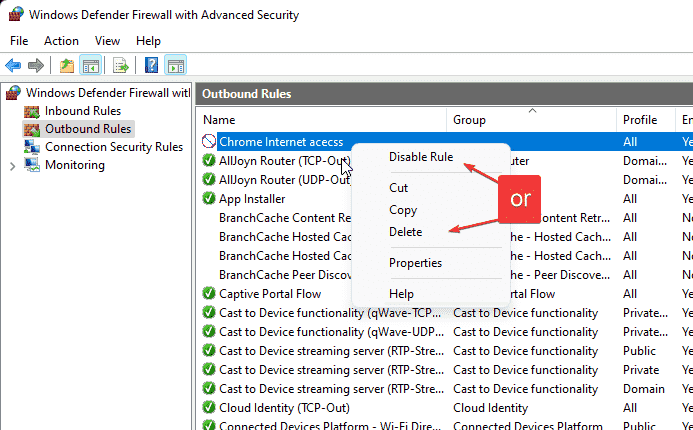Click the Cloud Identity group cell
The width and height of the screenshot is (693, 430).
point(491,408)
